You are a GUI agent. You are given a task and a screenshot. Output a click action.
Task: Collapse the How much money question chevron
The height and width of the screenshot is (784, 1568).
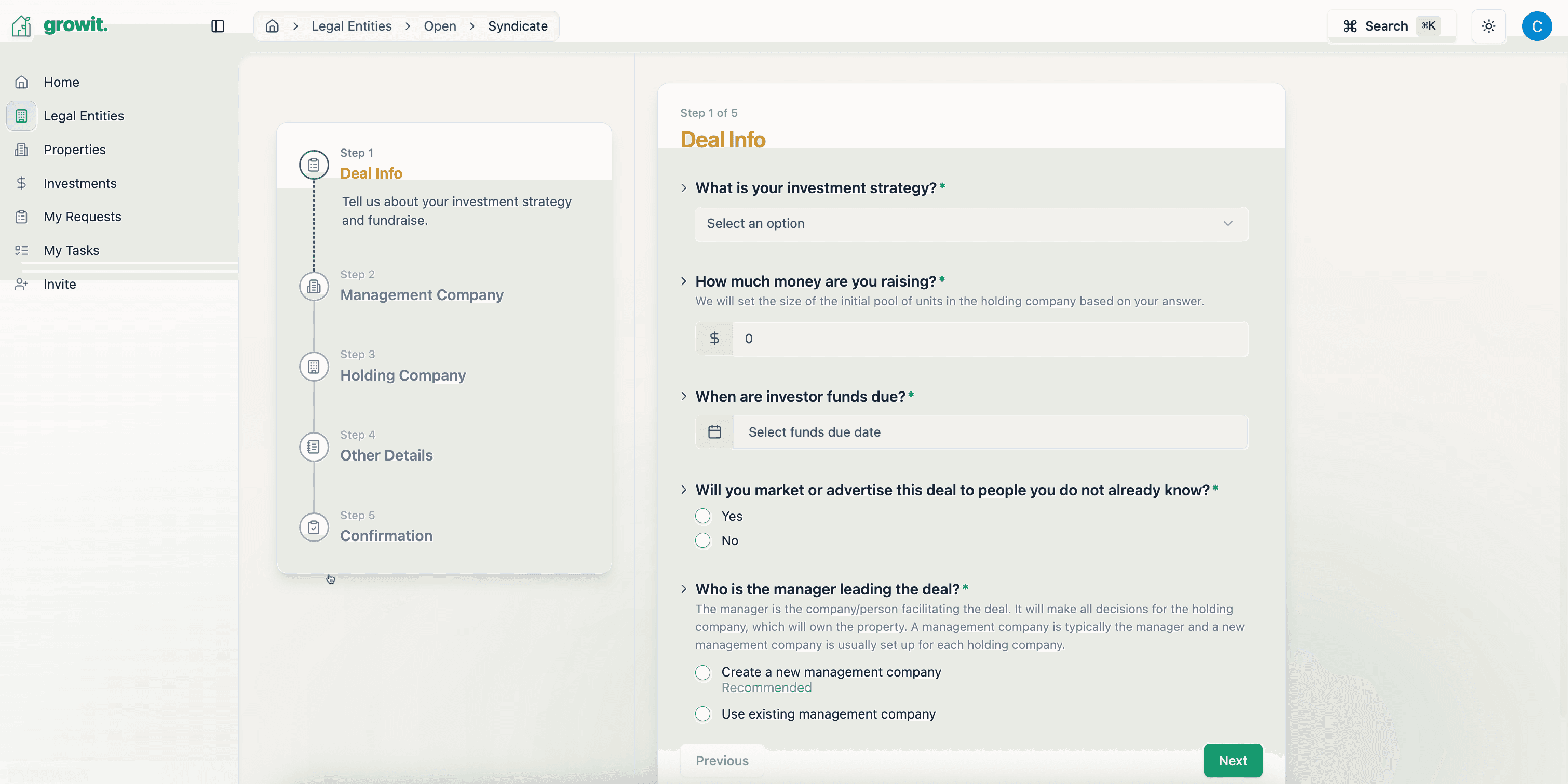coord(684,281)
